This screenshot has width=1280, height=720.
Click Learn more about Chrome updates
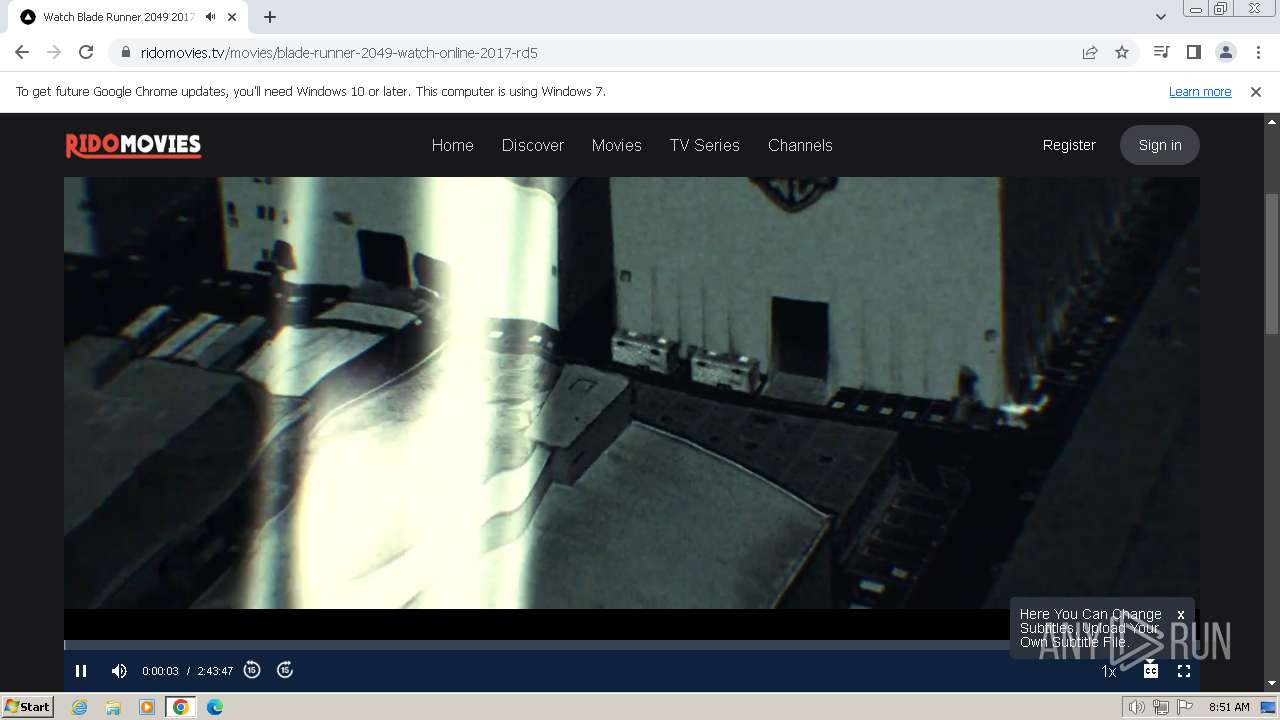point(1200,92)
